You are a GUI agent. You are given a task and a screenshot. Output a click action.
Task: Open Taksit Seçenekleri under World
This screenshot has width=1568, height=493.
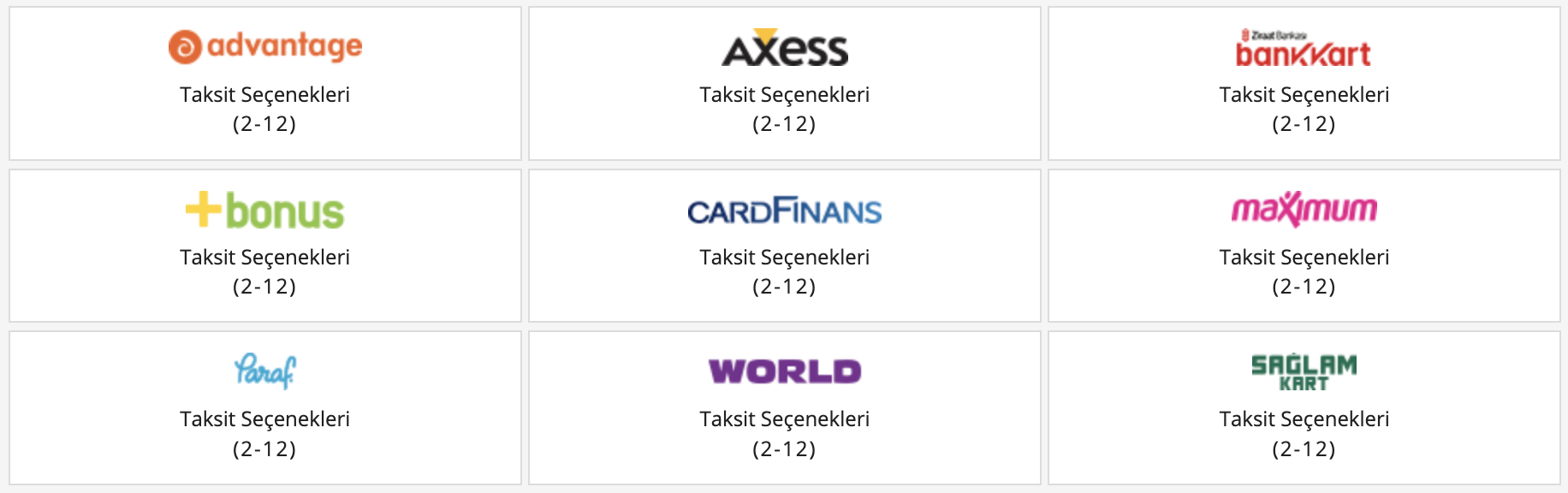[x=784, y=419]
